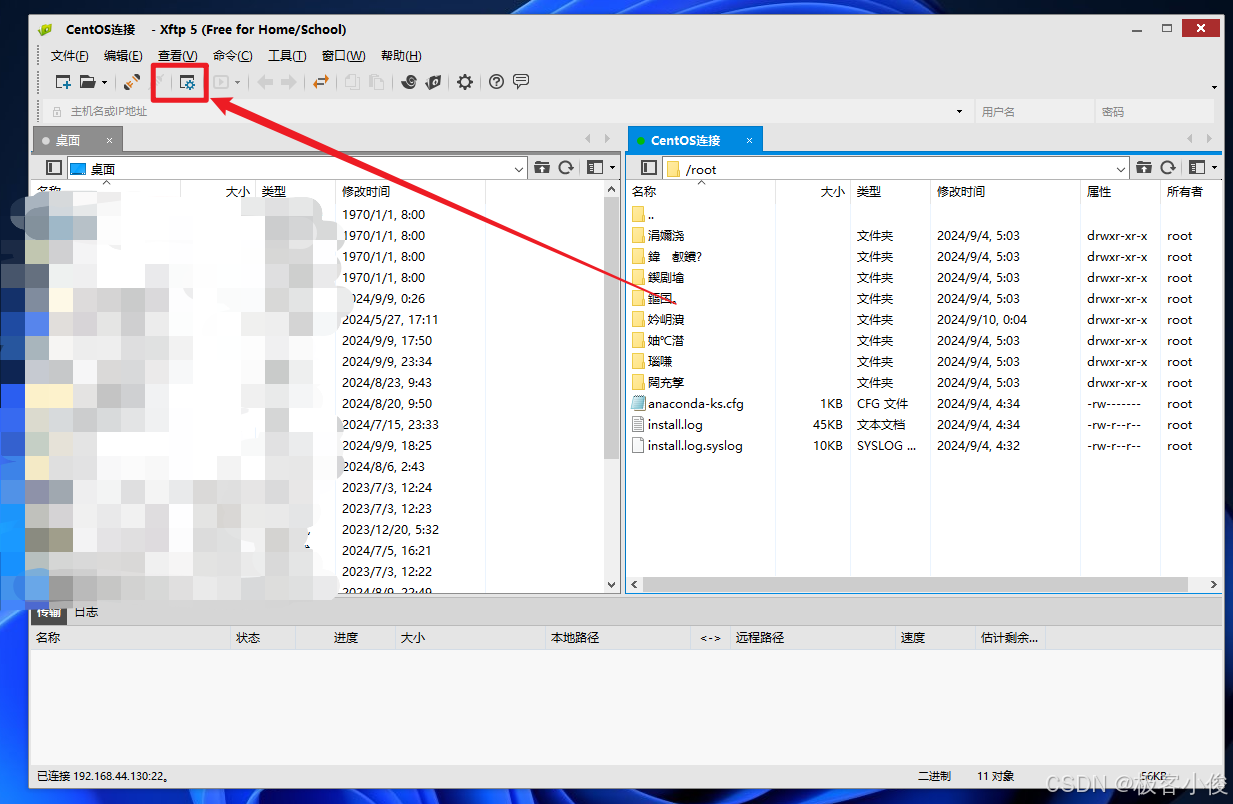Click 已连接 192.168.44.130:22 status text
Image resolution: width=1233 pixels, height=804 pixels.
pos(102,776)
